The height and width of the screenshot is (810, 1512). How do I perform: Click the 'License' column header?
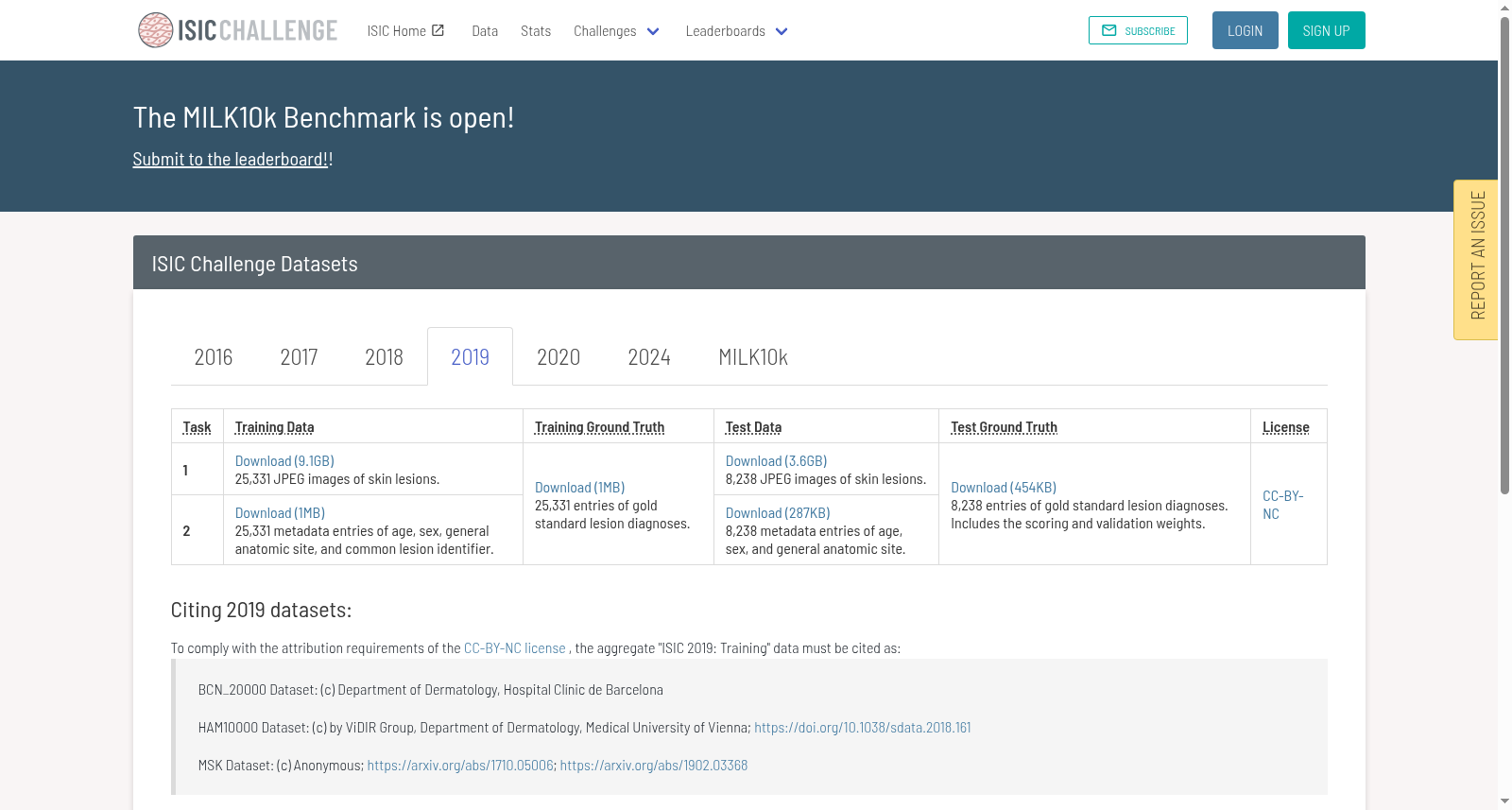click(x=1285, y=427)
